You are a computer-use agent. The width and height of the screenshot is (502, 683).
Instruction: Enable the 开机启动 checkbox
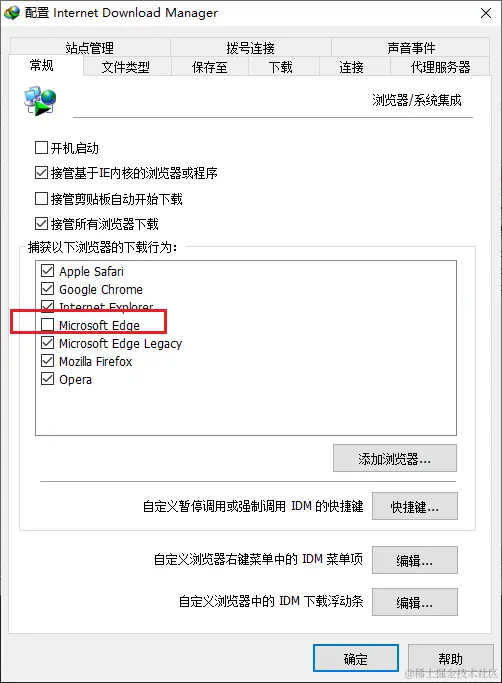(41, 148)
